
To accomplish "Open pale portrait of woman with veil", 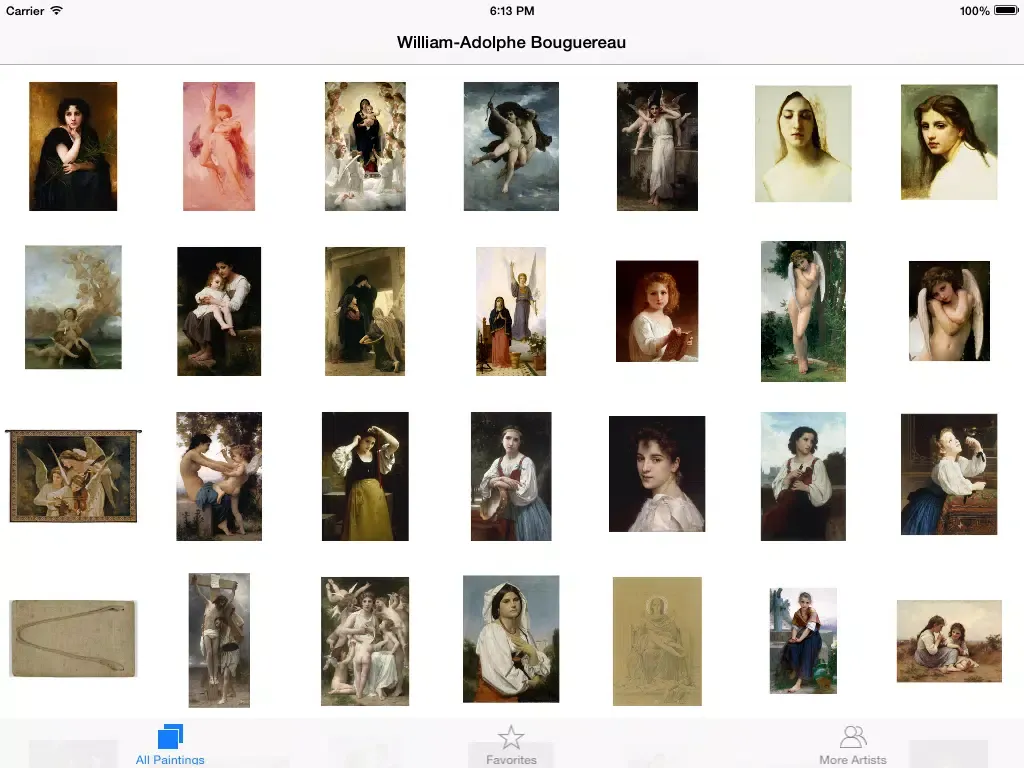I will click(803, 144).
